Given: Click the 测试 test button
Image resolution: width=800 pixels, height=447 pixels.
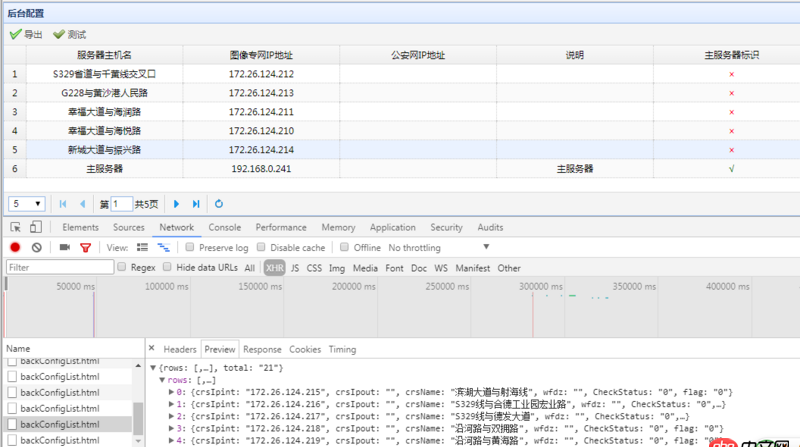Looking at the screenshot, I should pos(70,34).
